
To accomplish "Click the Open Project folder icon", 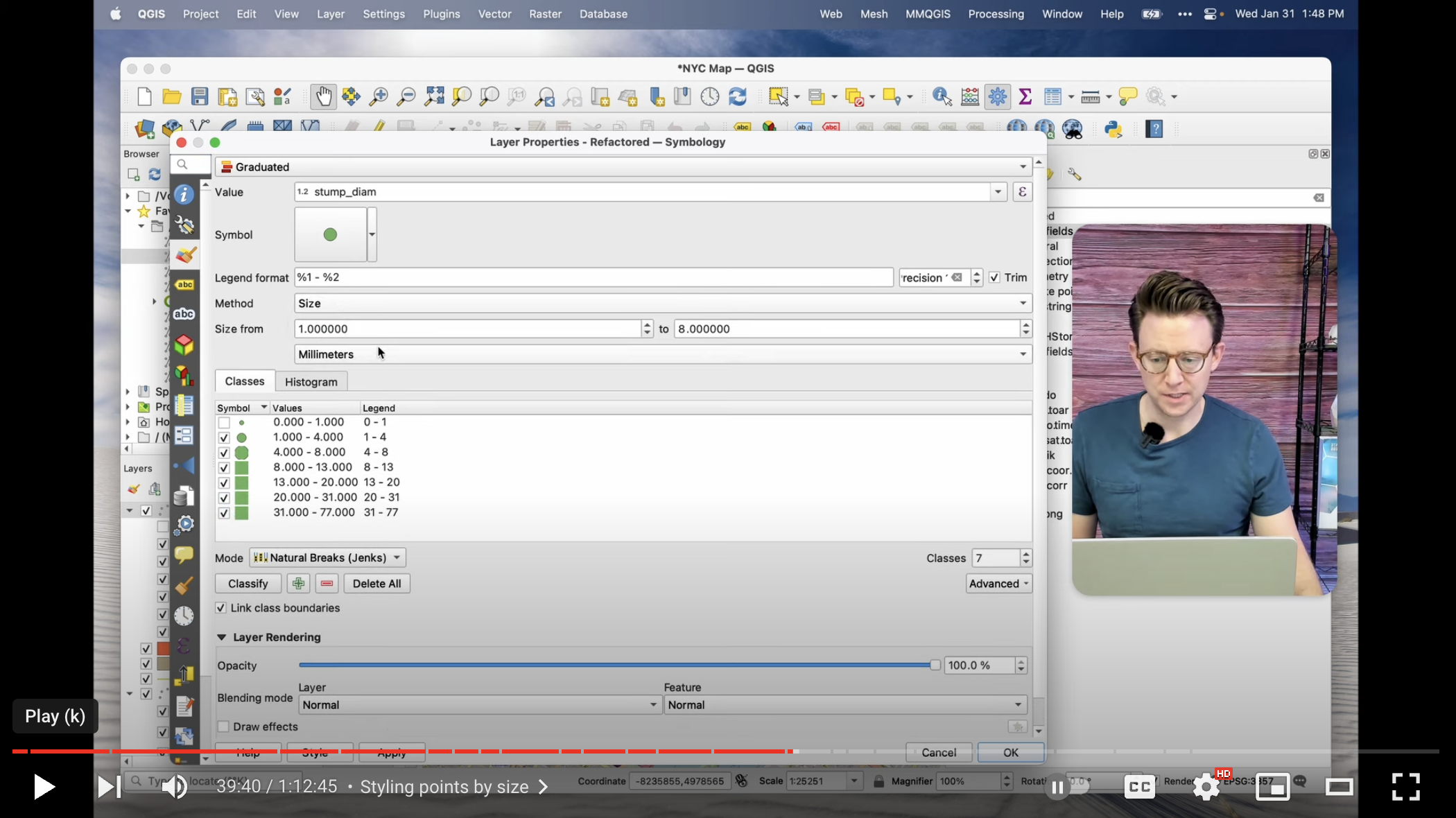I will (x=171, y=96).
